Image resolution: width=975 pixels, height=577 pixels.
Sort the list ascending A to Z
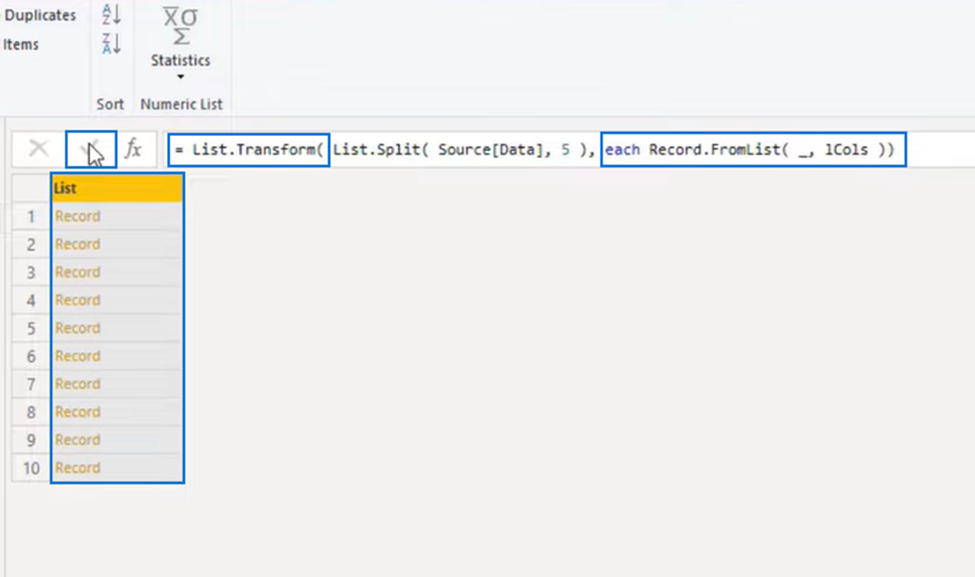[x=111, y=14]
